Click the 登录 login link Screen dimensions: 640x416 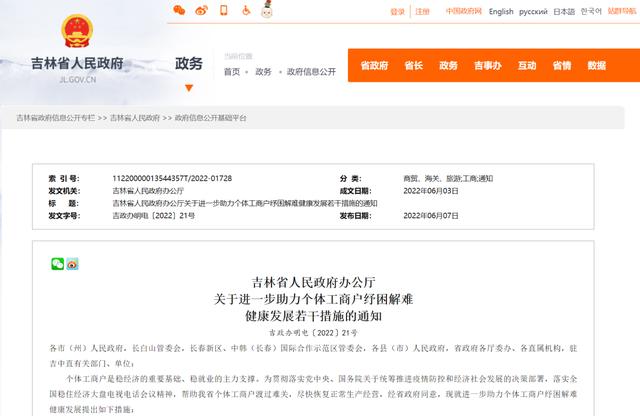pos(397,12)
